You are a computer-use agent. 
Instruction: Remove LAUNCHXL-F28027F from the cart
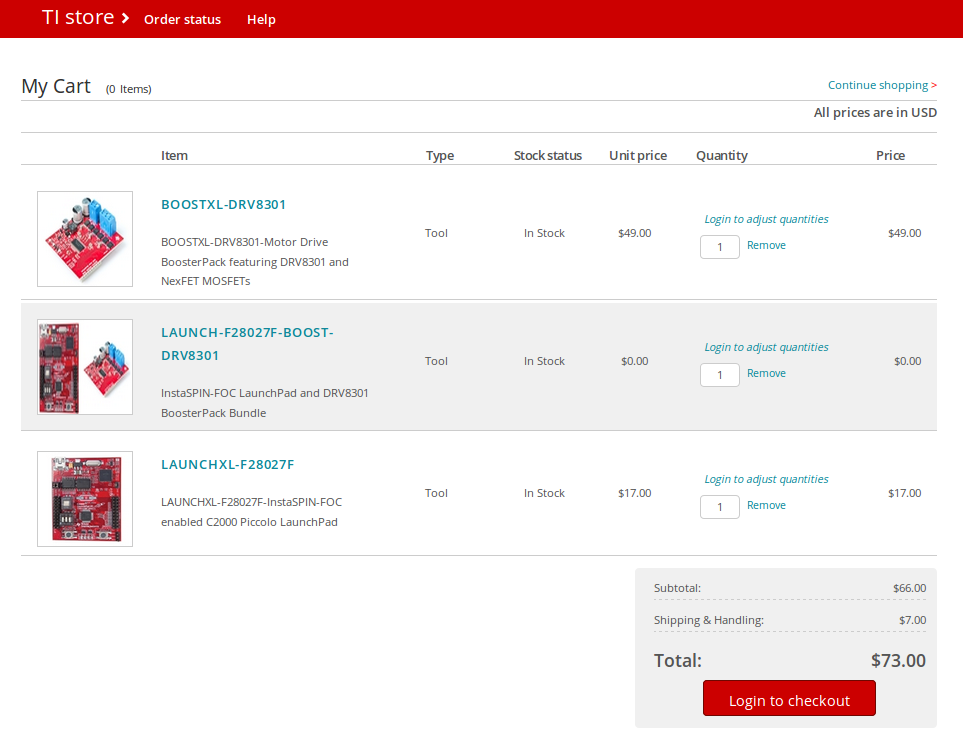(x=766, y=505)
